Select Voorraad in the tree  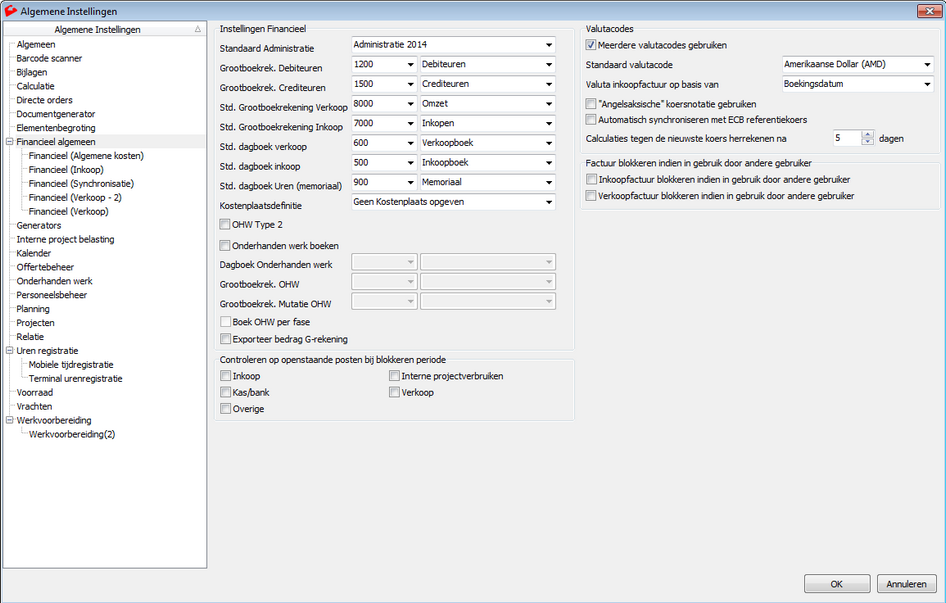[x=34, y=392]
